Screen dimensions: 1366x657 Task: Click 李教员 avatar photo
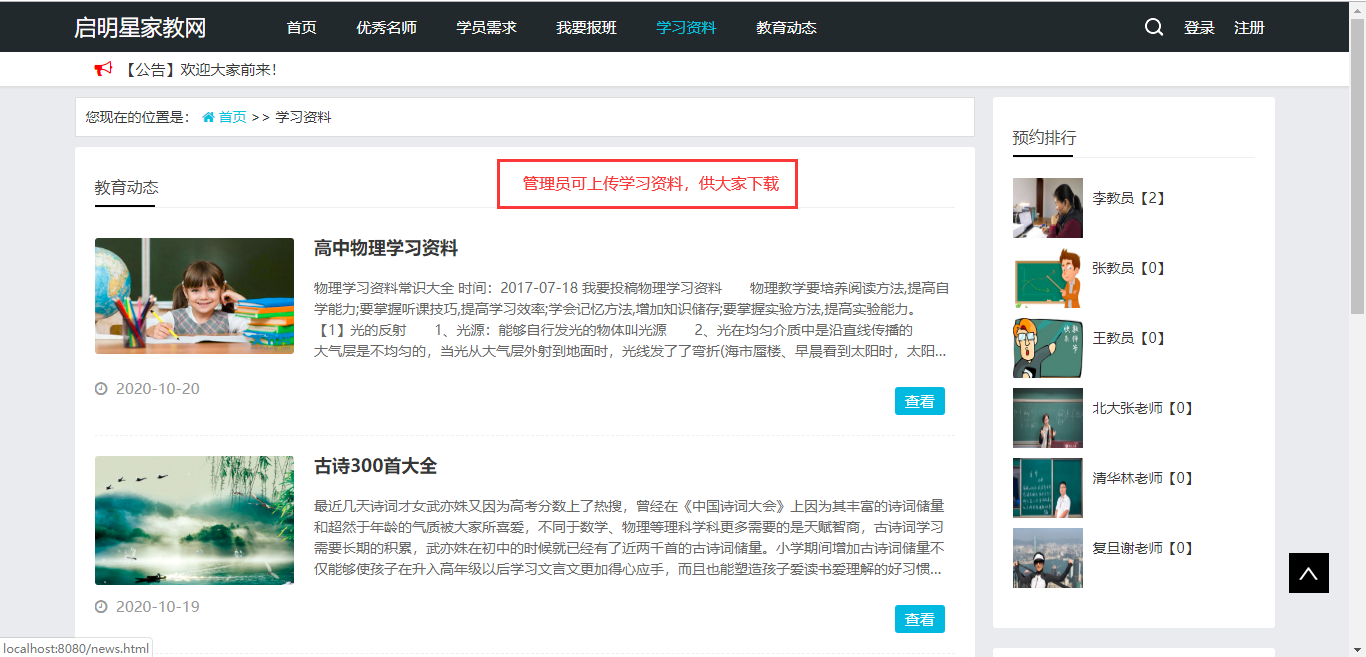[1048, 208]
